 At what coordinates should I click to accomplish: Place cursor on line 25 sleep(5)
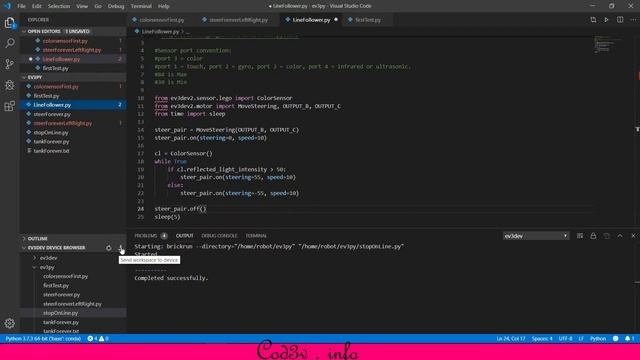click(167, 217)
